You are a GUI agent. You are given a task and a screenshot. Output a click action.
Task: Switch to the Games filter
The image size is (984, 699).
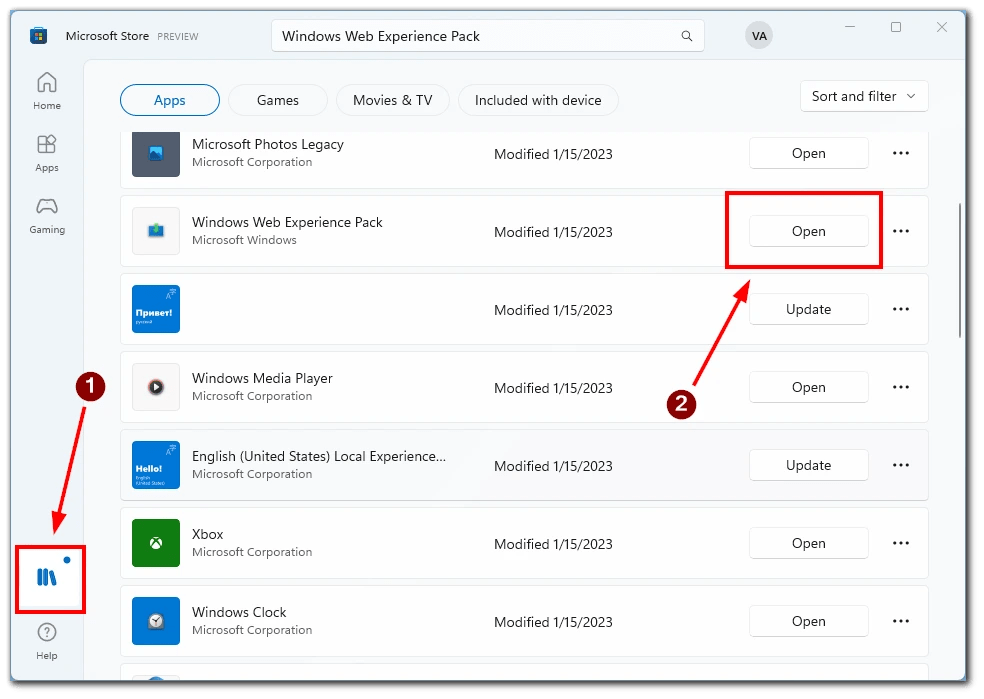(x=277, y=100)
